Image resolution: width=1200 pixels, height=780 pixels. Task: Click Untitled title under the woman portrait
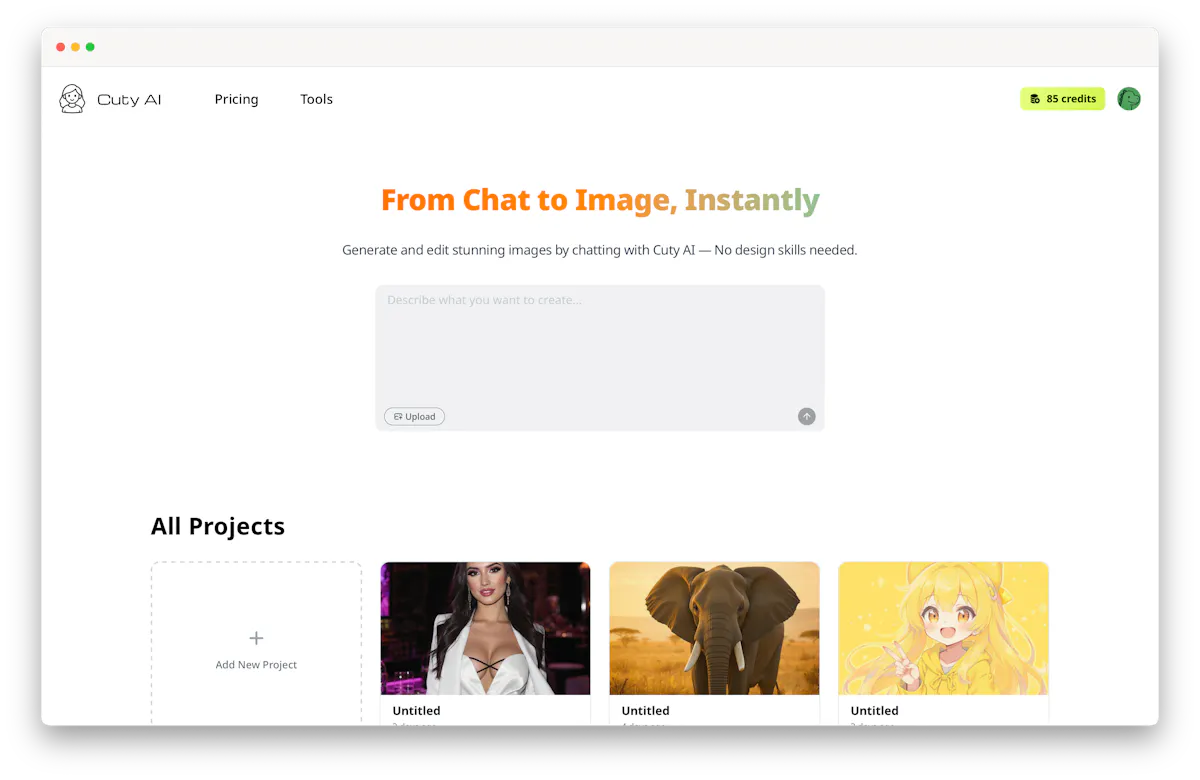(416, 711)
